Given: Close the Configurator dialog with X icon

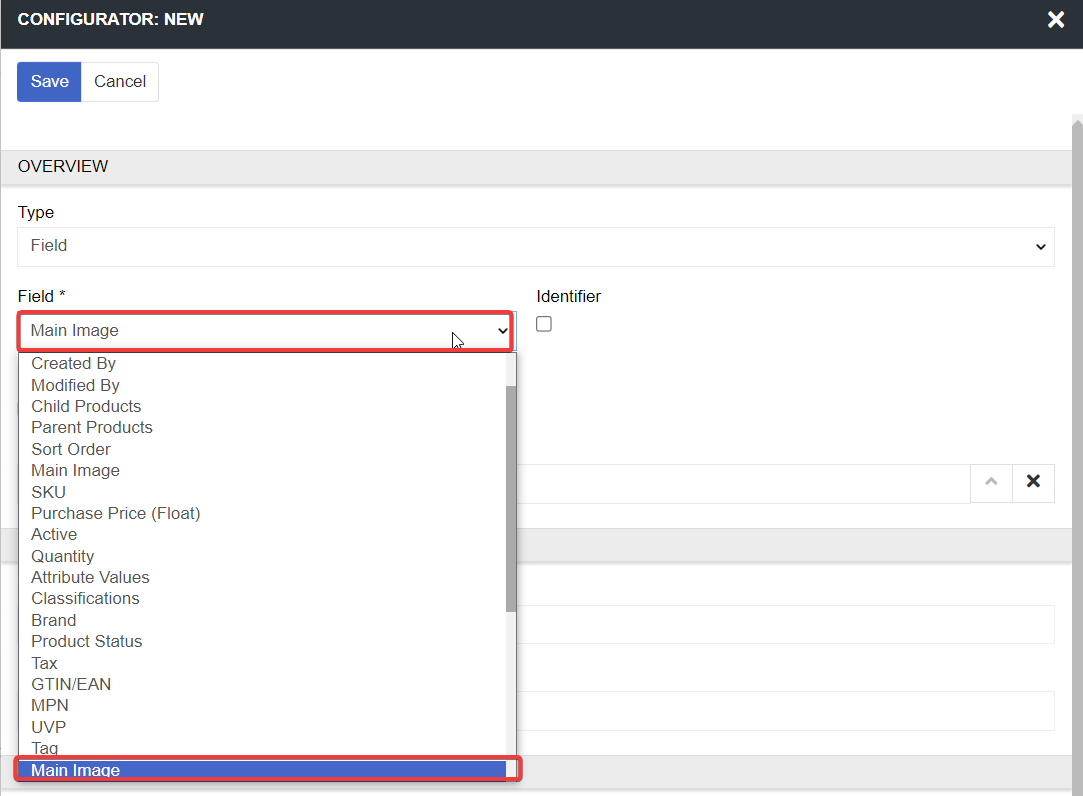Looking at the screenshot, I should pyautogui.click(x=1055, y=20).
